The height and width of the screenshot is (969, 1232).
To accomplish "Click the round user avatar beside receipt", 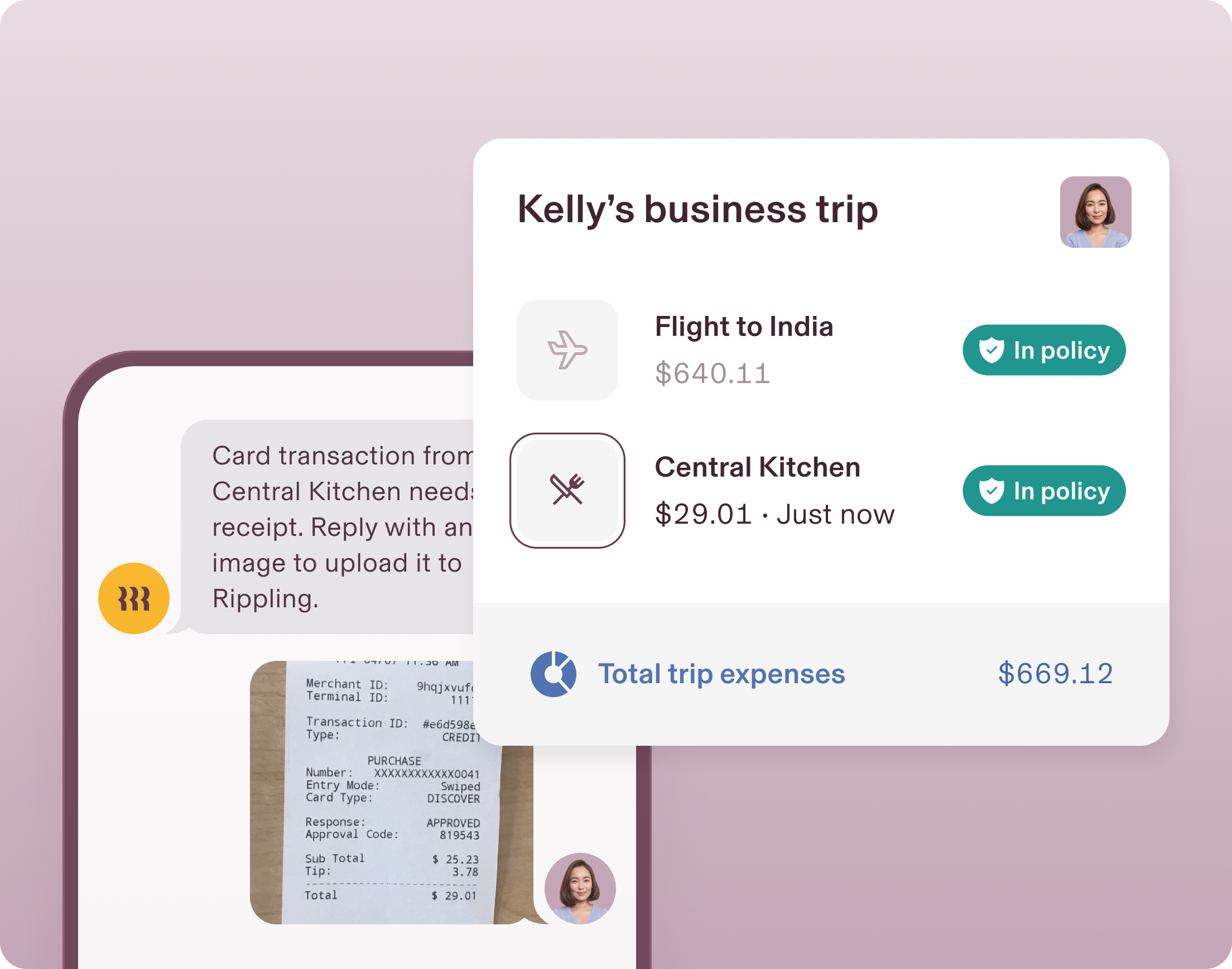I will (580, 889).
